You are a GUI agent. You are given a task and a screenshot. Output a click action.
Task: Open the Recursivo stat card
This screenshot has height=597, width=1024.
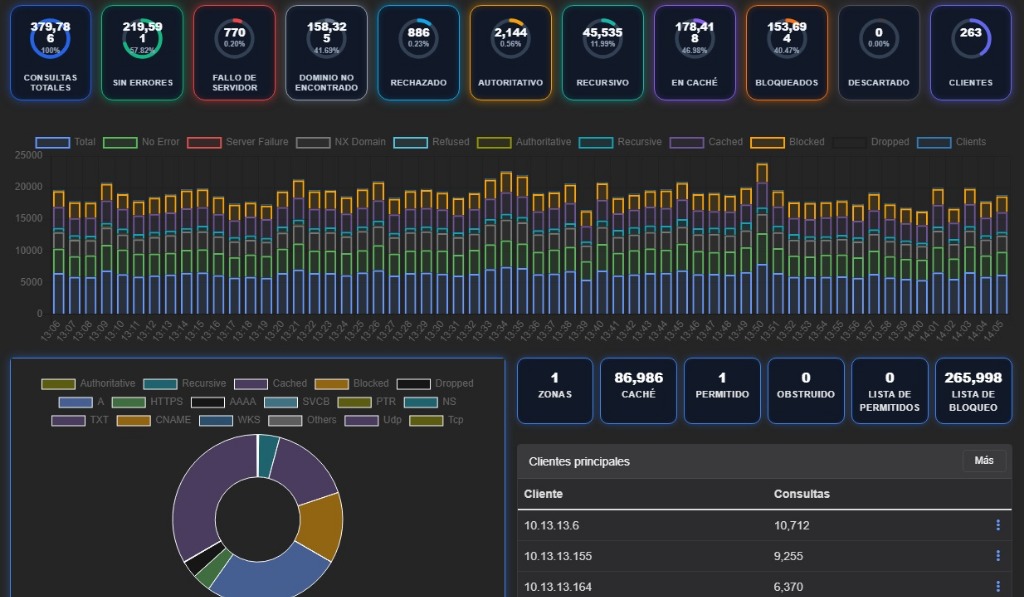click(x=603, y=53)
